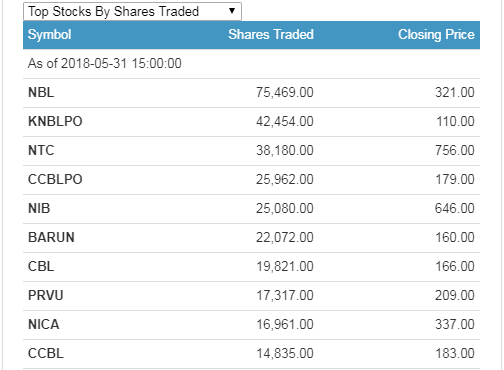This screenshot has height=370, width=504.
Task: Click the dropdown arrow beside Top Stocks
Action: click(232, 11)
